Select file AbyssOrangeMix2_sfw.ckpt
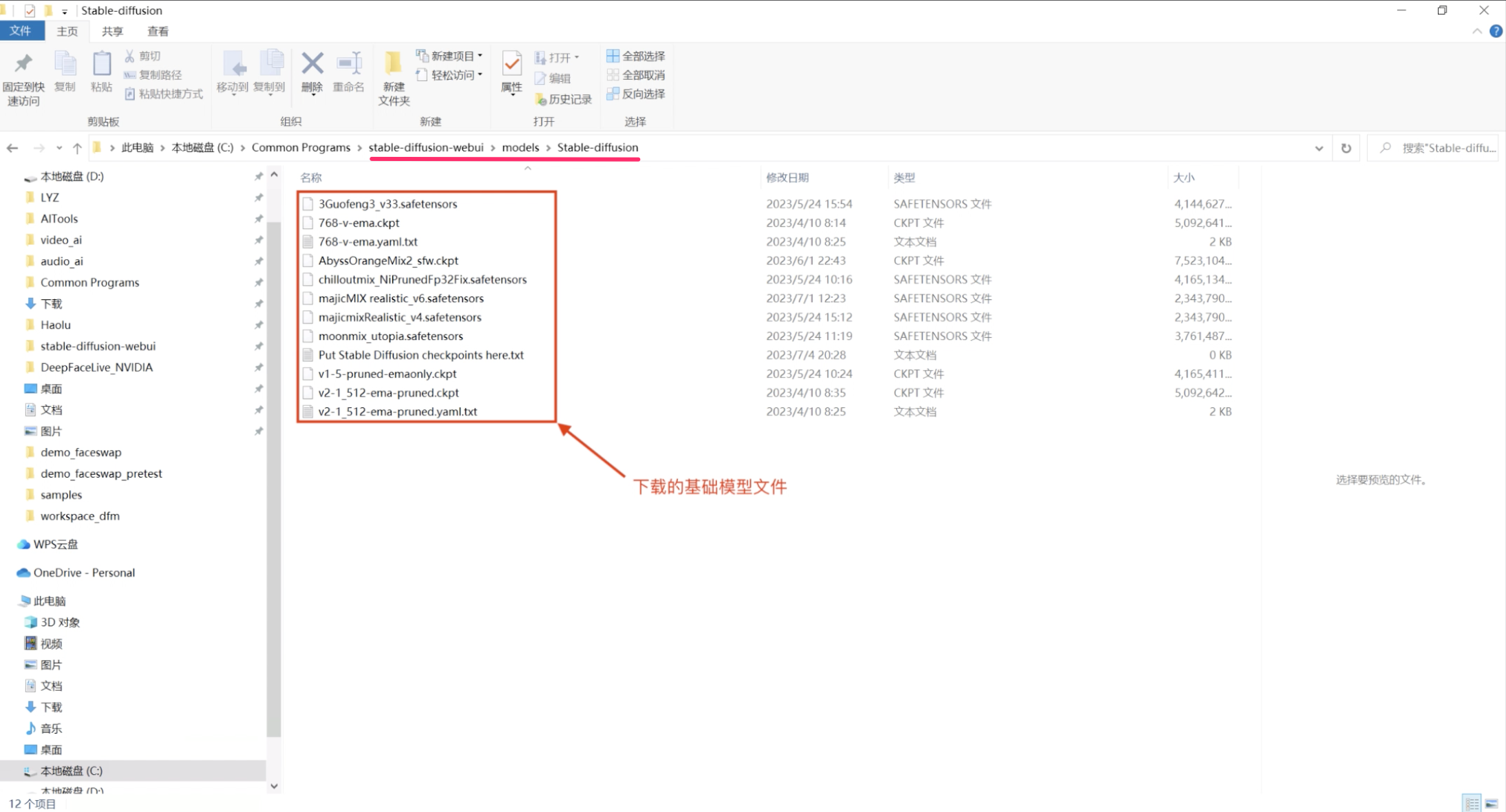The height and width of the screenshot is (812, 1506). (388, 261)
